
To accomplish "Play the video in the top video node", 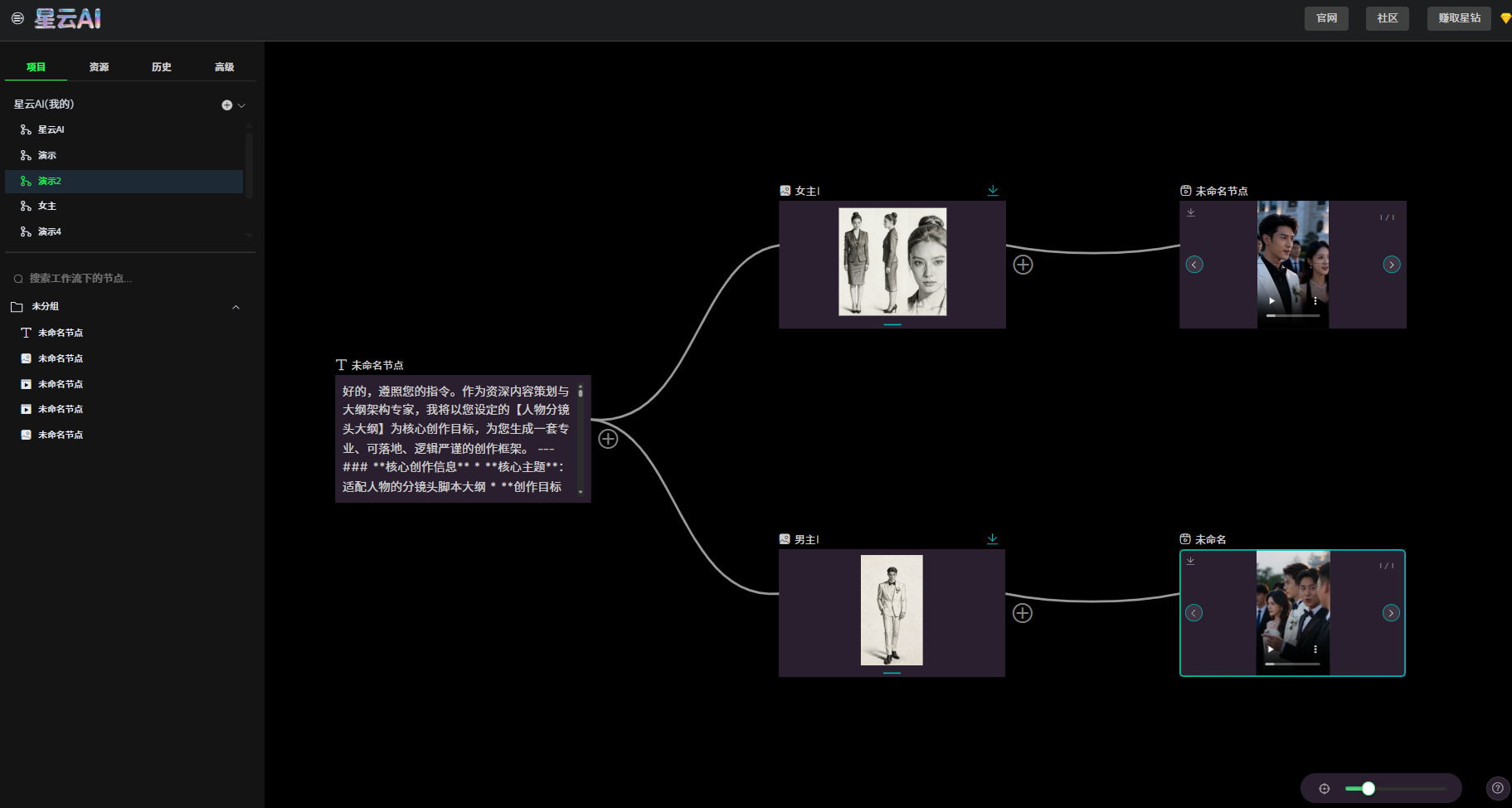I will coord(1271,301).
